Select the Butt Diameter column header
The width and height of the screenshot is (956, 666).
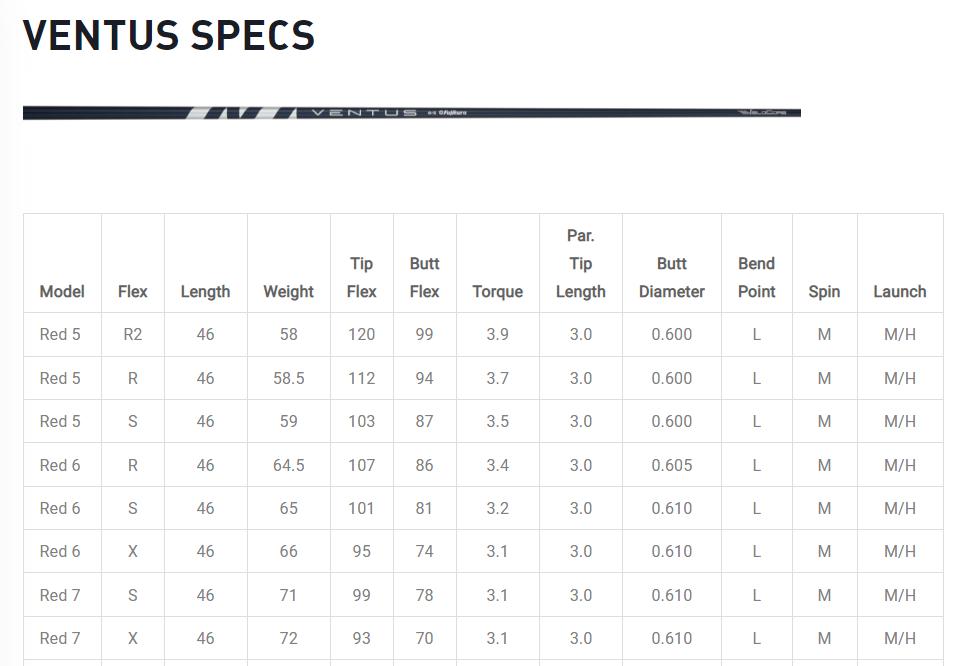coord(671,278)
